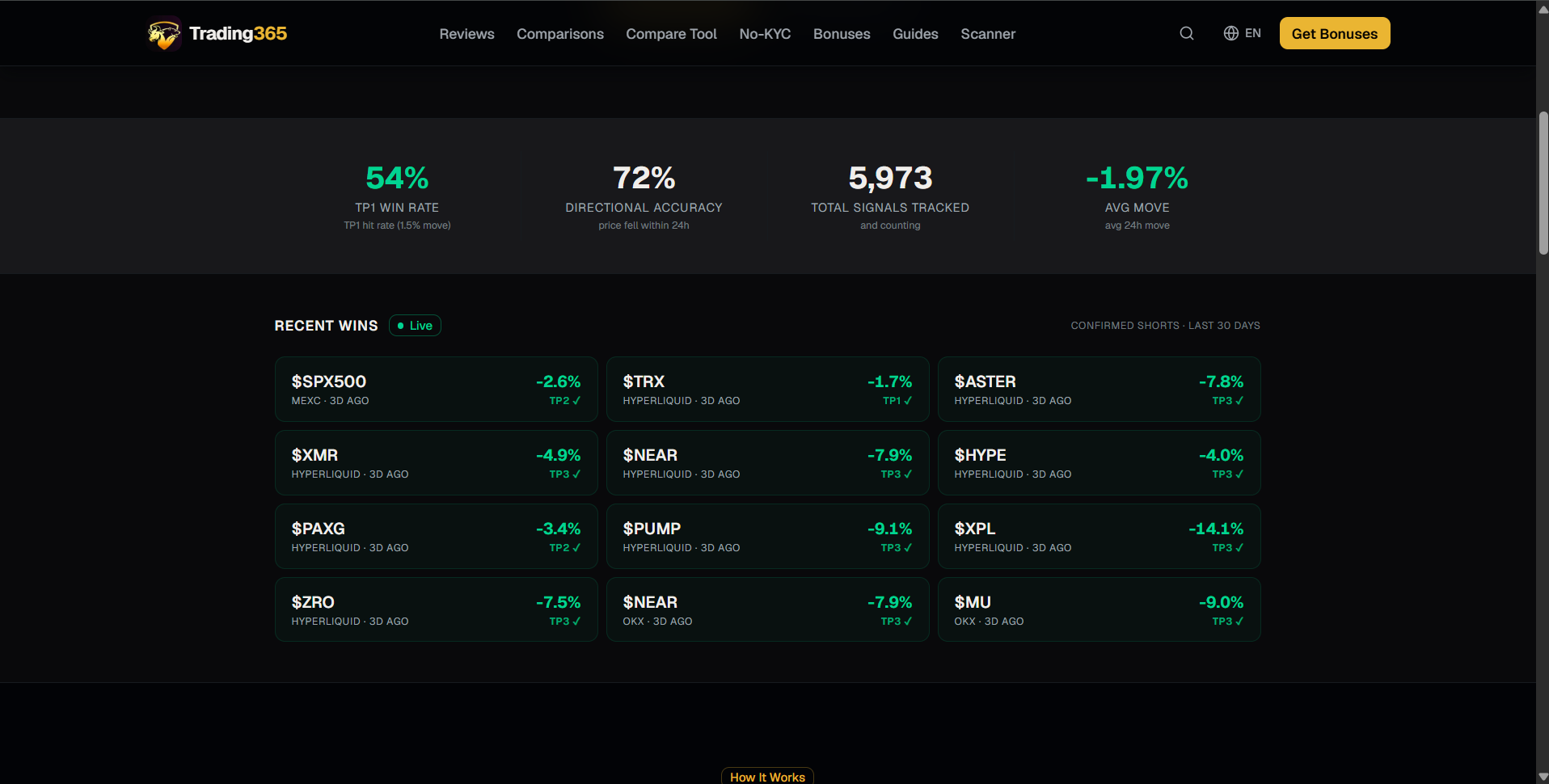Select the $SPX500 MEXC win card
The width and height of the screenshot is (1549, 784).
[x=436, y=389]
